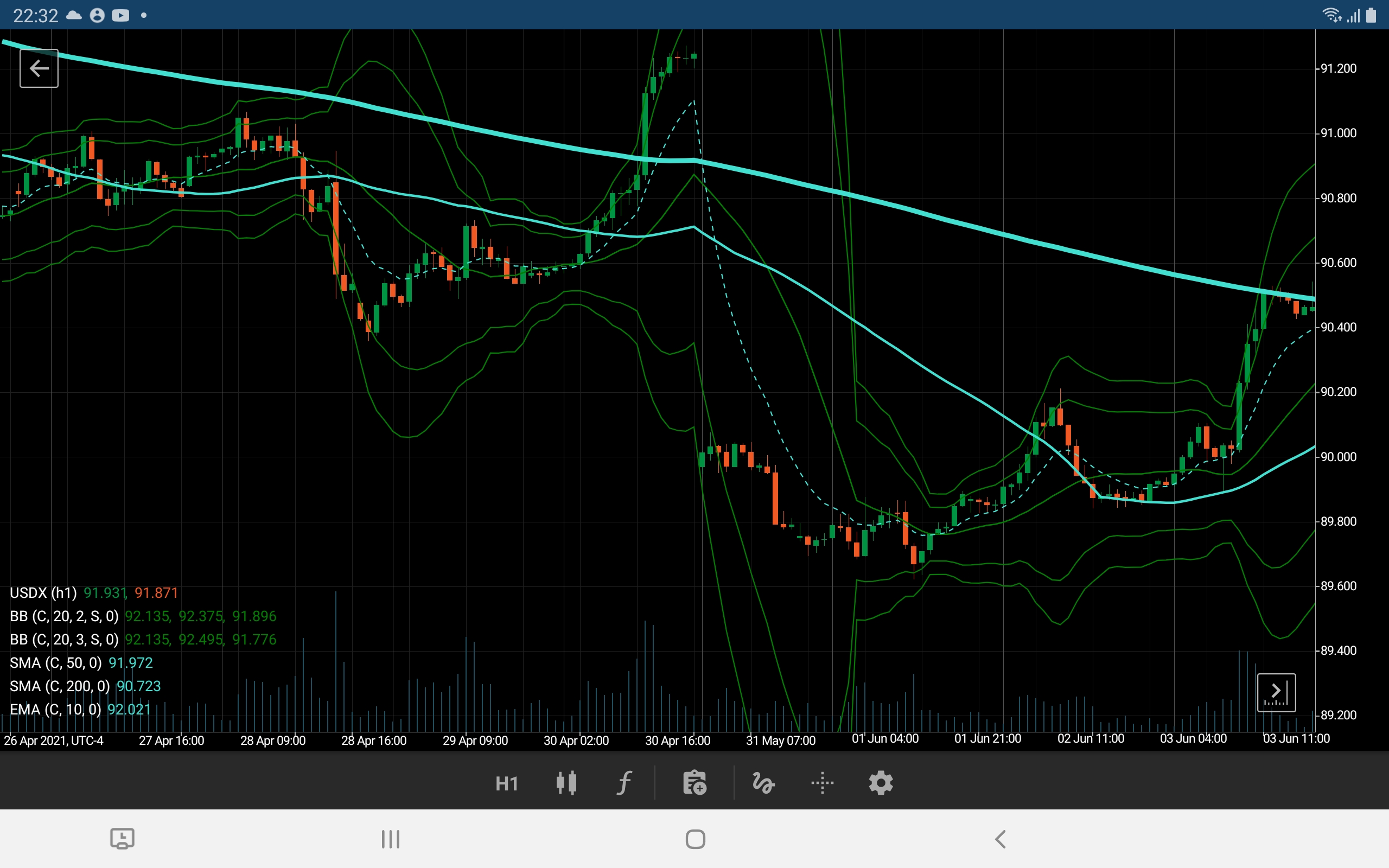Enable the crosshair cursor tool

(823, 782)
